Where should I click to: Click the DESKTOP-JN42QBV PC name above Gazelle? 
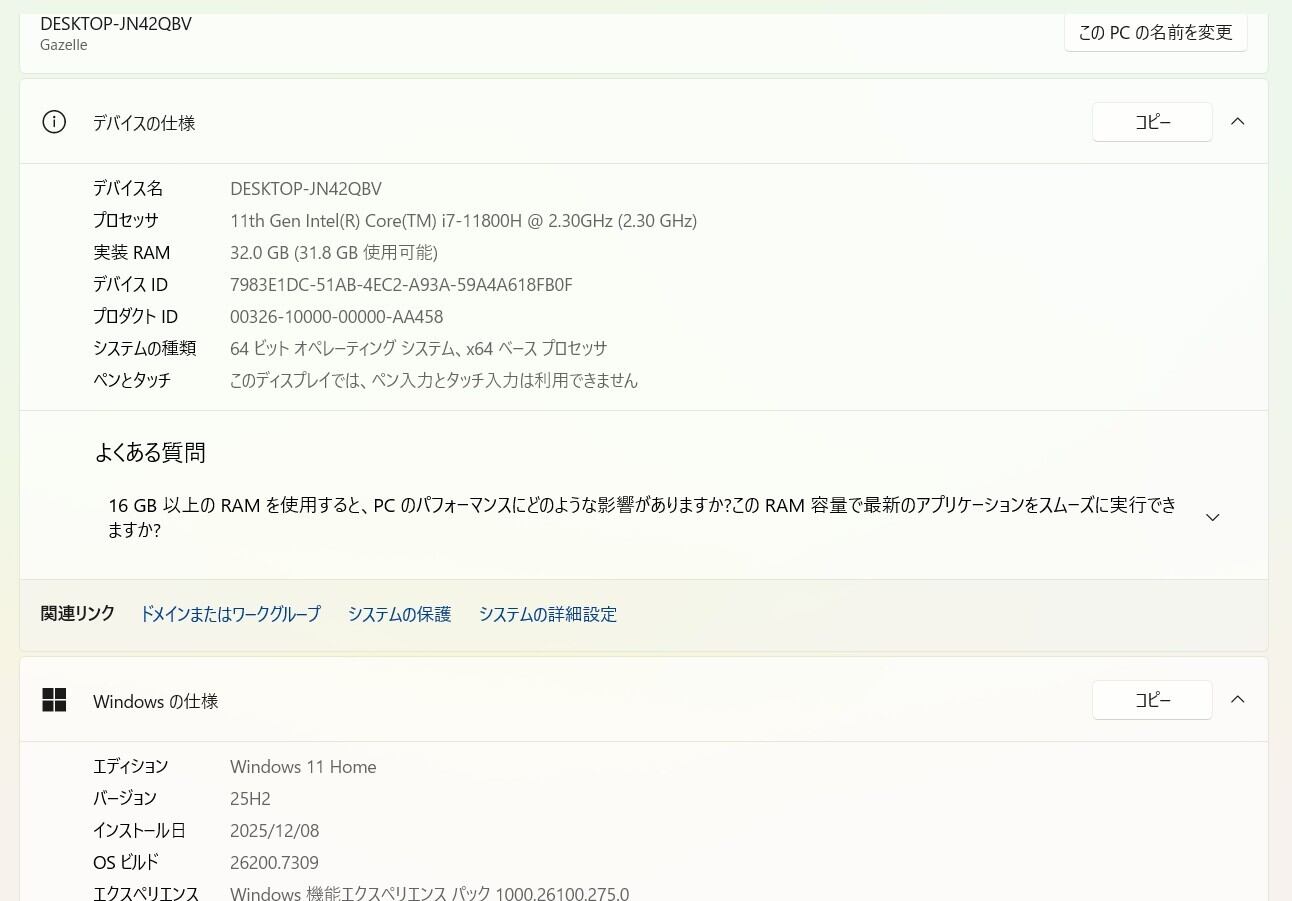pyautogui.click(x=116, y=24)
